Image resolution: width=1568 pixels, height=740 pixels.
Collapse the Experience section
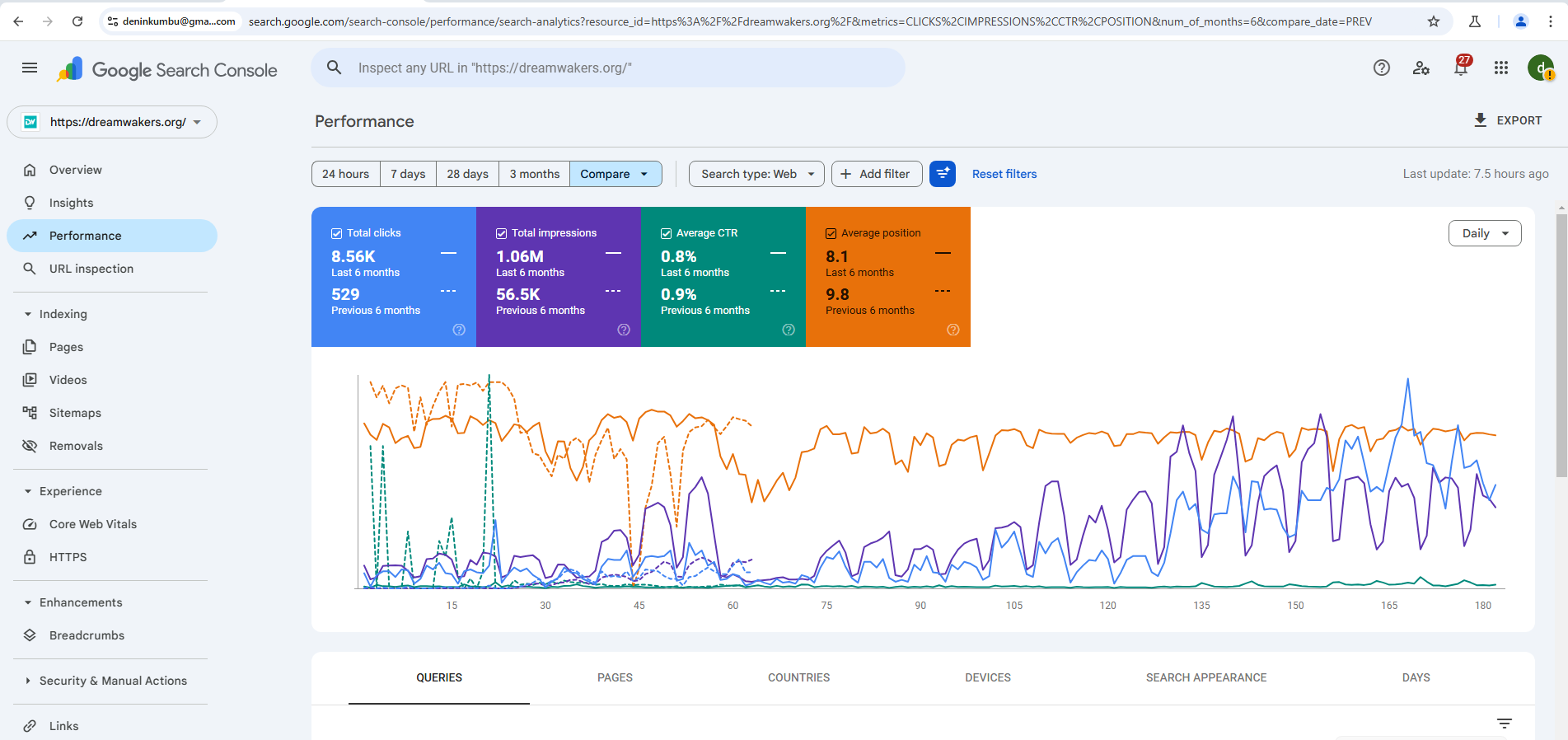point(63,491)
